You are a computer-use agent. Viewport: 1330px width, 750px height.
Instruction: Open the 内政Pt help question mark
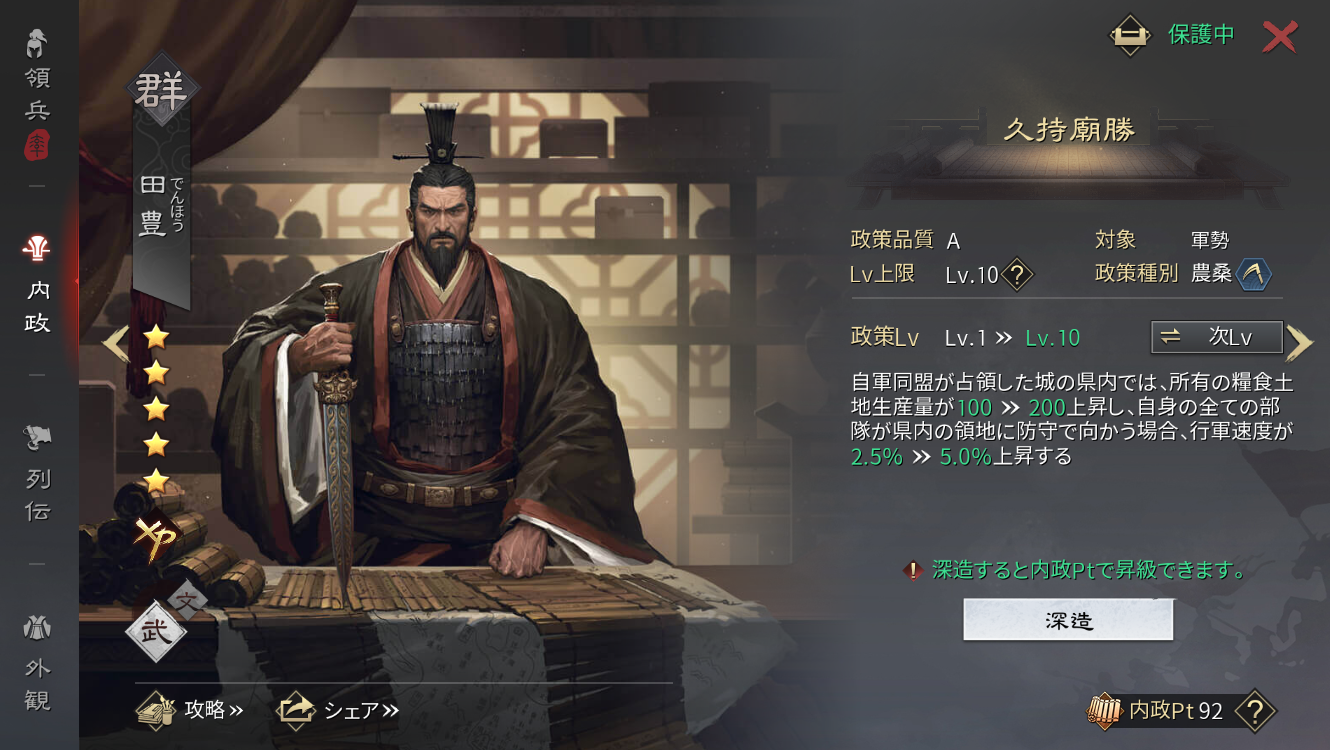(x=1255, y=711)
